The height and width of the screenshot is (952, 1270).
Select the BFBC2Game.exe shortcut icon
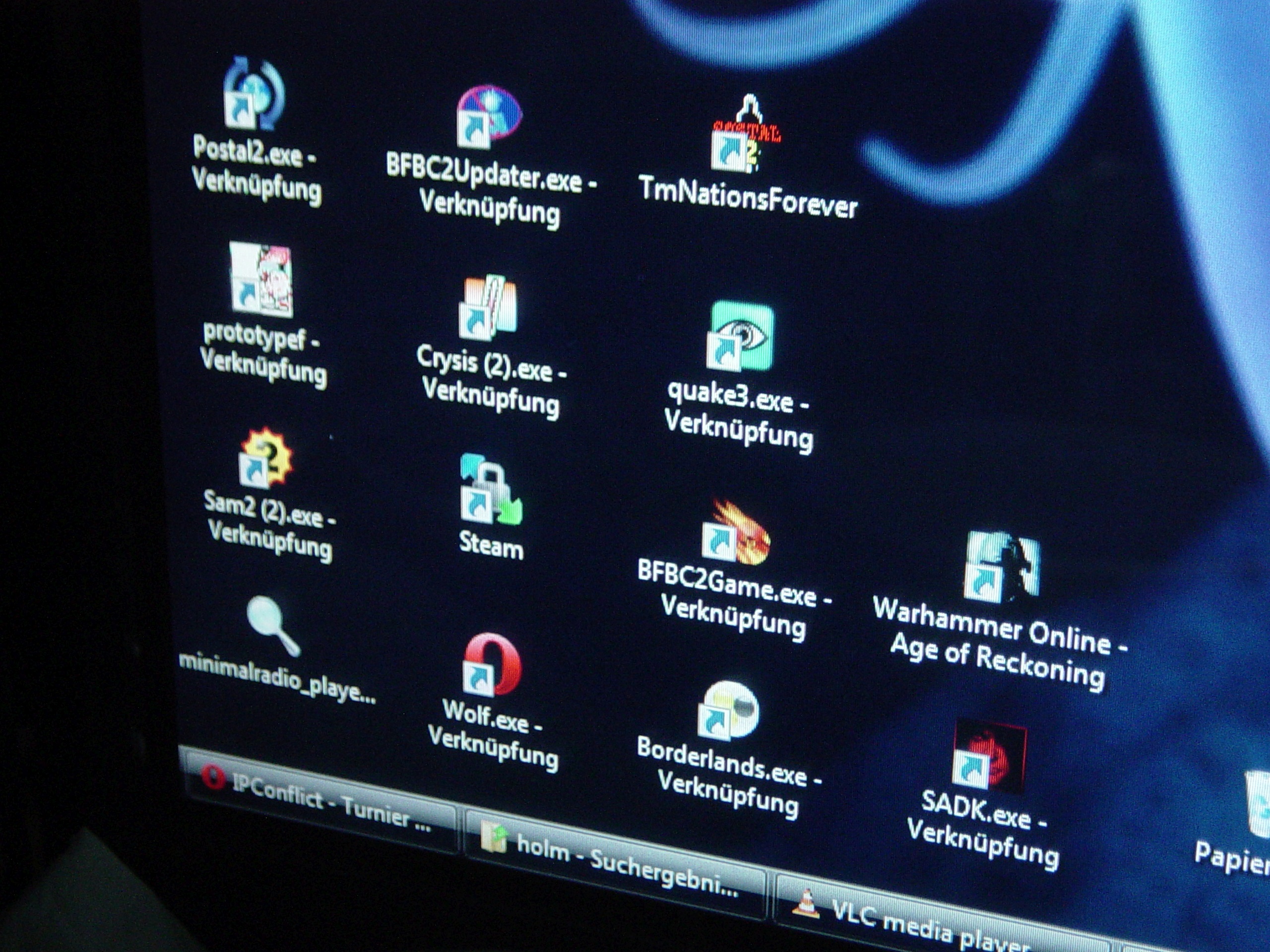[x=737, y=533]
